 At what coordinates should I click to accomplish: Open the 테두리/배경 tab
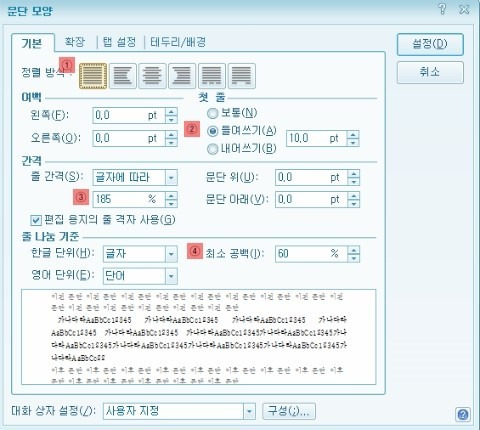point(178,42)
